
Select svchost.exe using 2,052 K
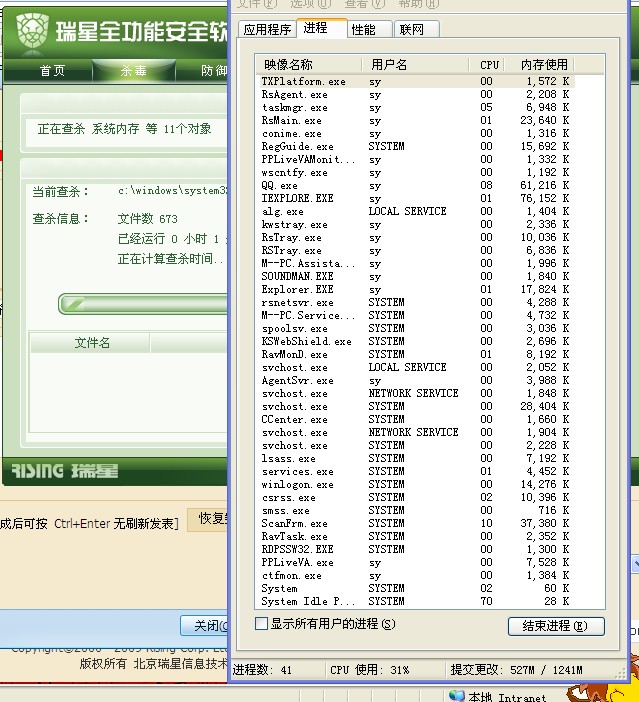[415, 367]
